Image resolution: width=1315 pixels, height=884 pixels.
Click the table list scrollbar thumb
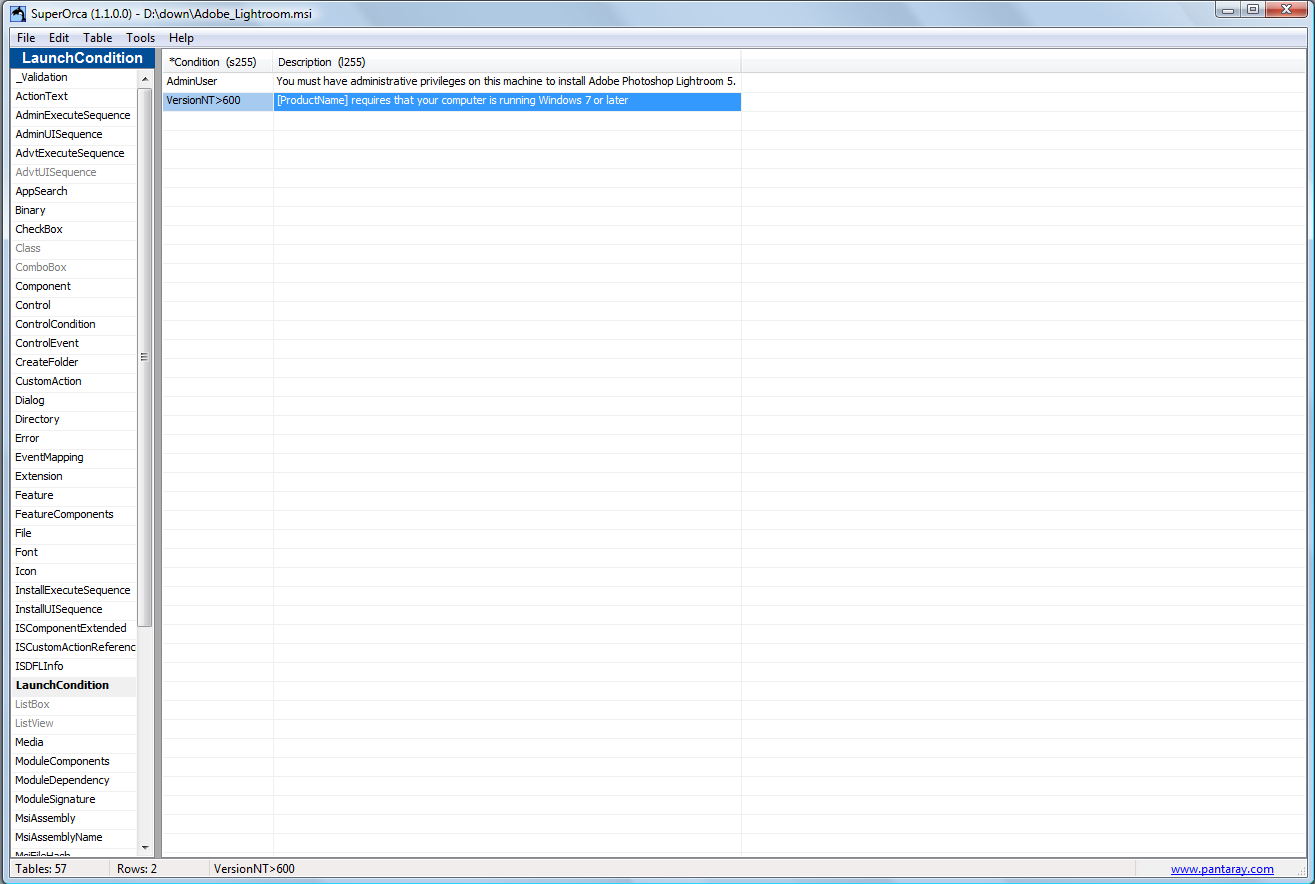point(145,357)
